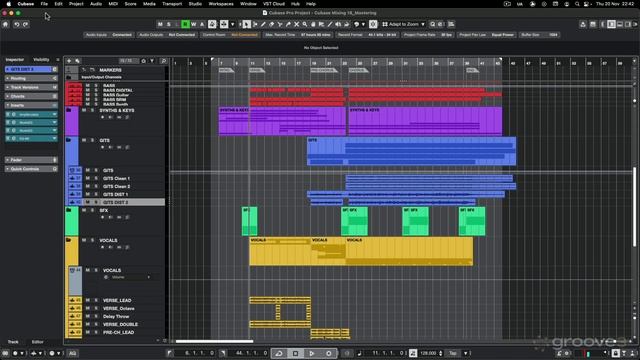
Task: Open the MIDI menu
Action: coord(113,4)
